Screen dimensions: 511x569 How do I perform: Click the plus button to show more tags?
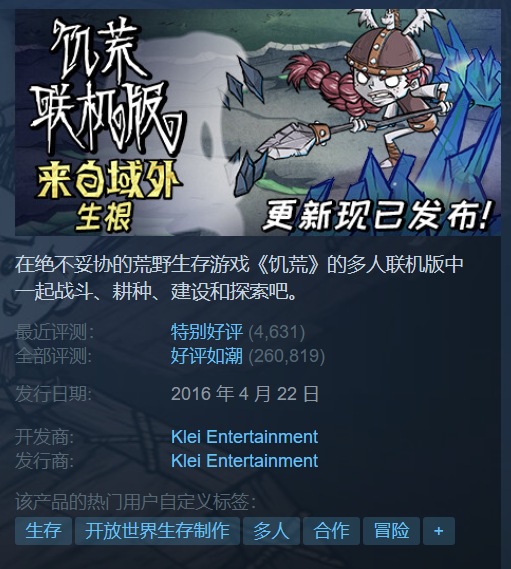click(438, 531)
